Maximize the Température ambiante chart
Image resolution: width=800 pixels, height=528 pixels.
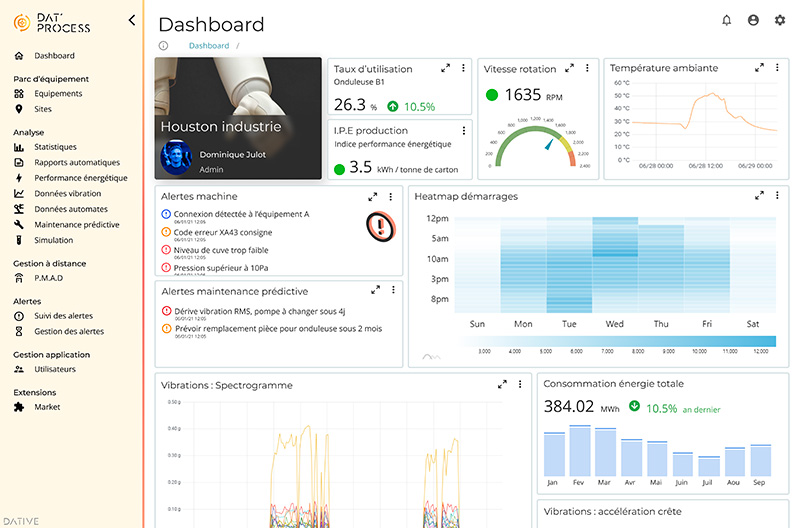[759, 67]
